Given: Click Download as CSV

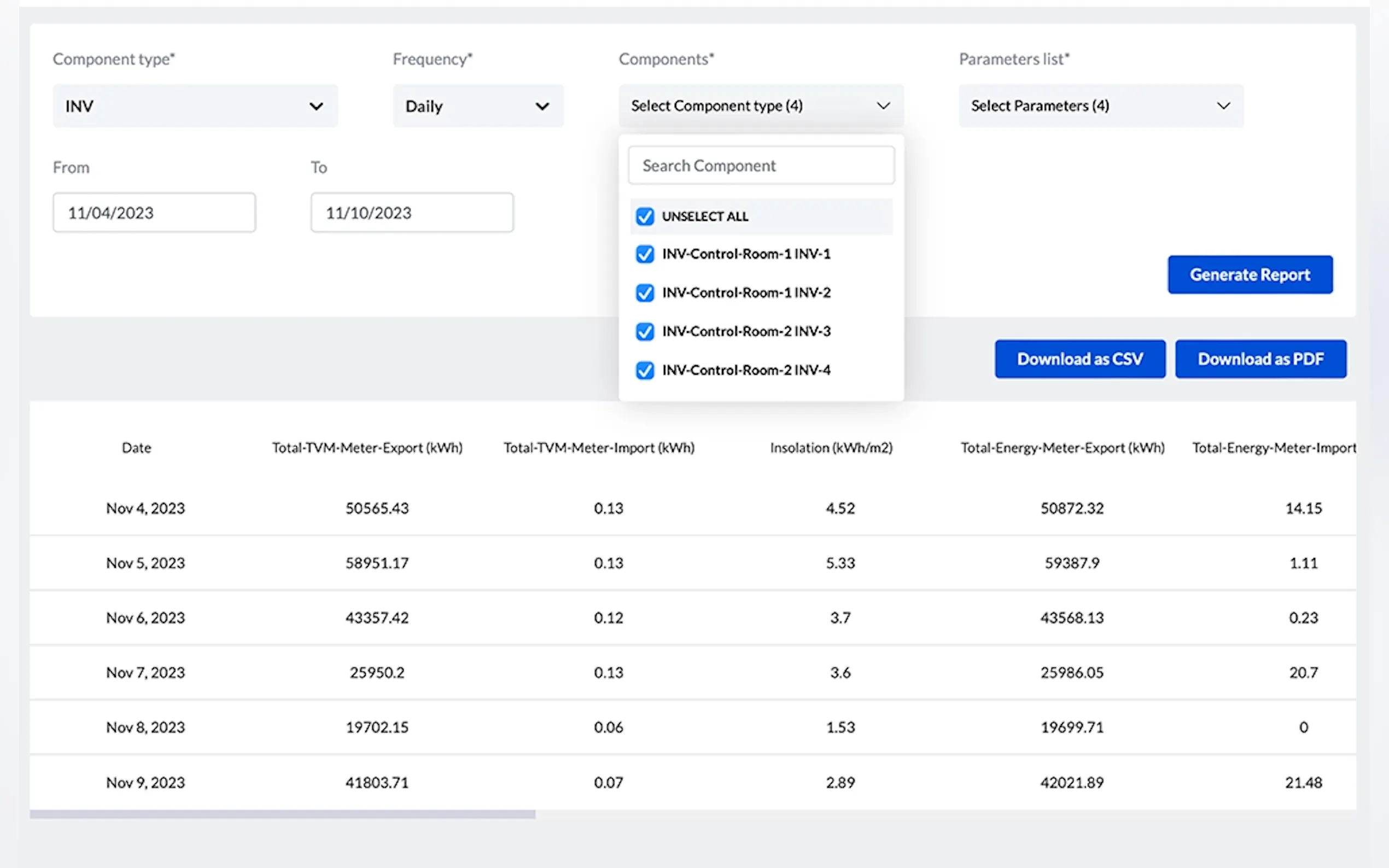Looking at the screenshot, I should pos(1079,359).
